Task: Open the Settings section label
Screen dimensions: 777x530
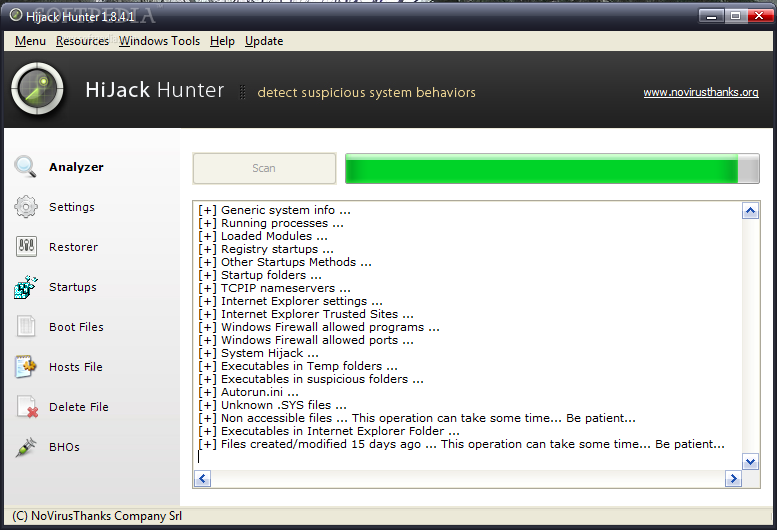Action: (x=72, y=207)
